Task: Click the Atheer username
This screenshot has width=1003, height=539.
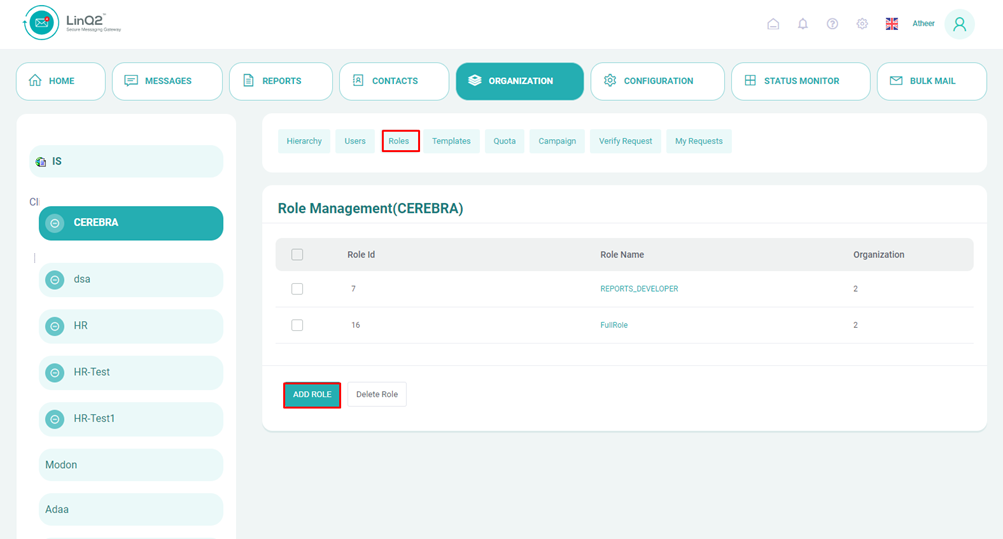Action: pyautogui.click(x=923, y=24)
